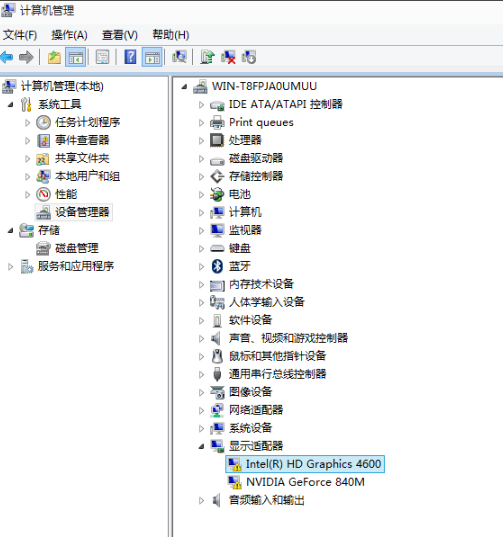
Task: Click the disable device down-arrow icon
Action: click(249, 57)
